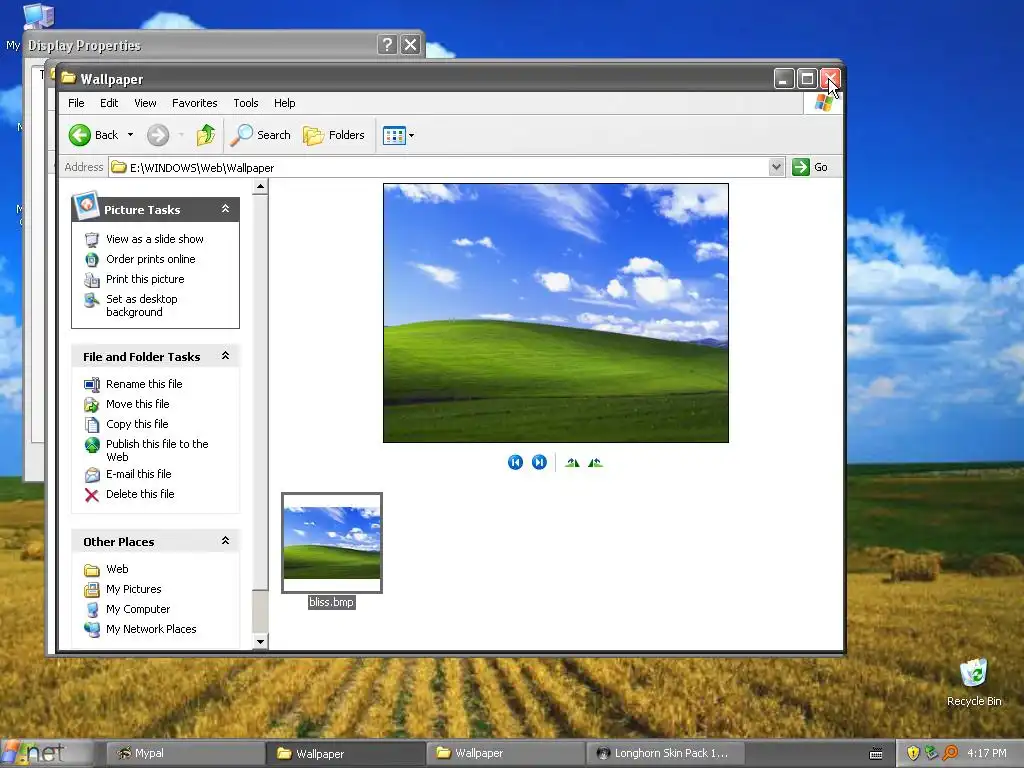Open the Search pane
Image resolution: width=1024 pixels, height=768 pixels.
[260, 135]
